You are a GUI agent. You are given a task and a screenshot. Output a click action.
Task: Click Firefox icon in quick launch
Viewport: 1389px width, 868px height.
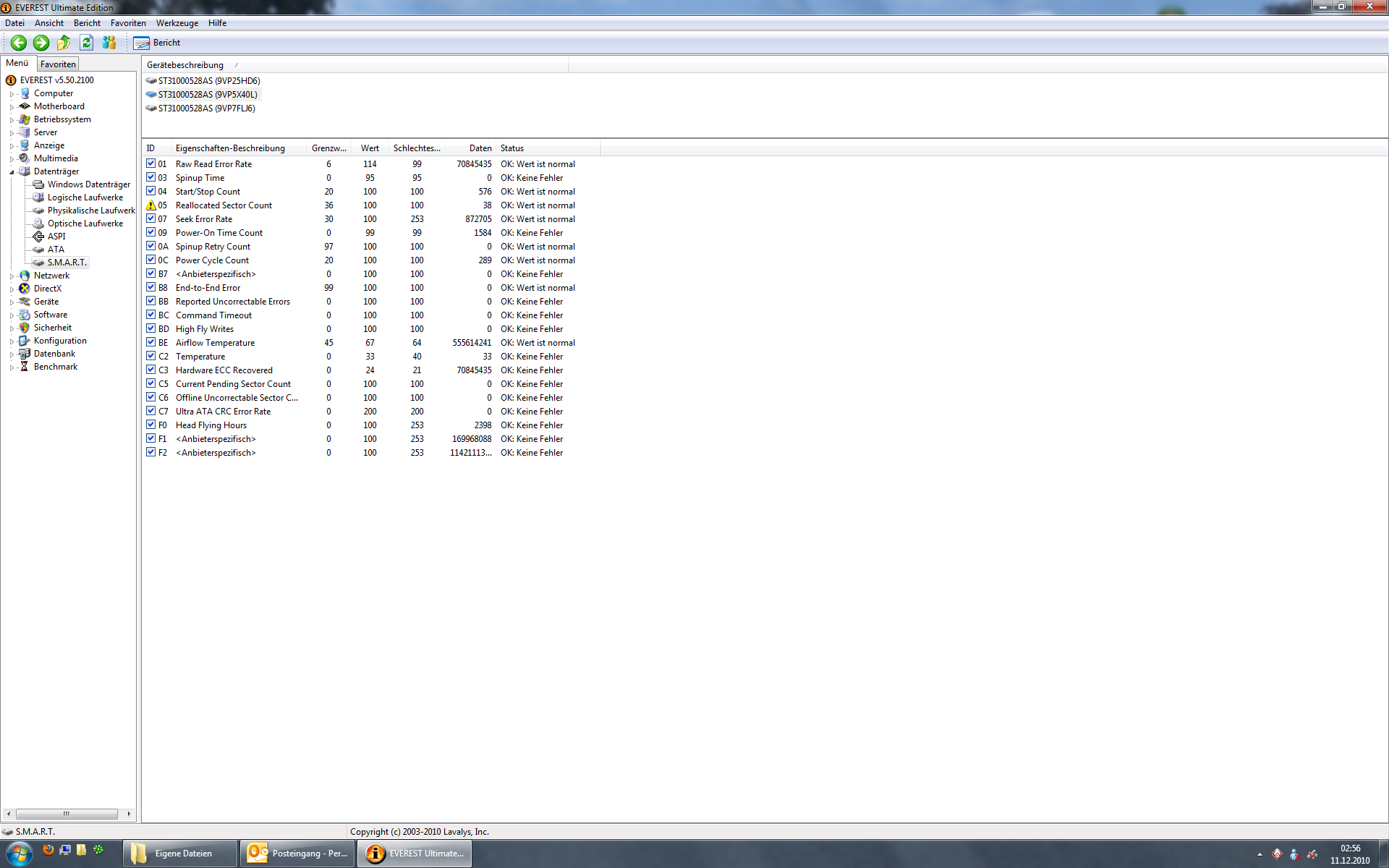click(48, 850)
